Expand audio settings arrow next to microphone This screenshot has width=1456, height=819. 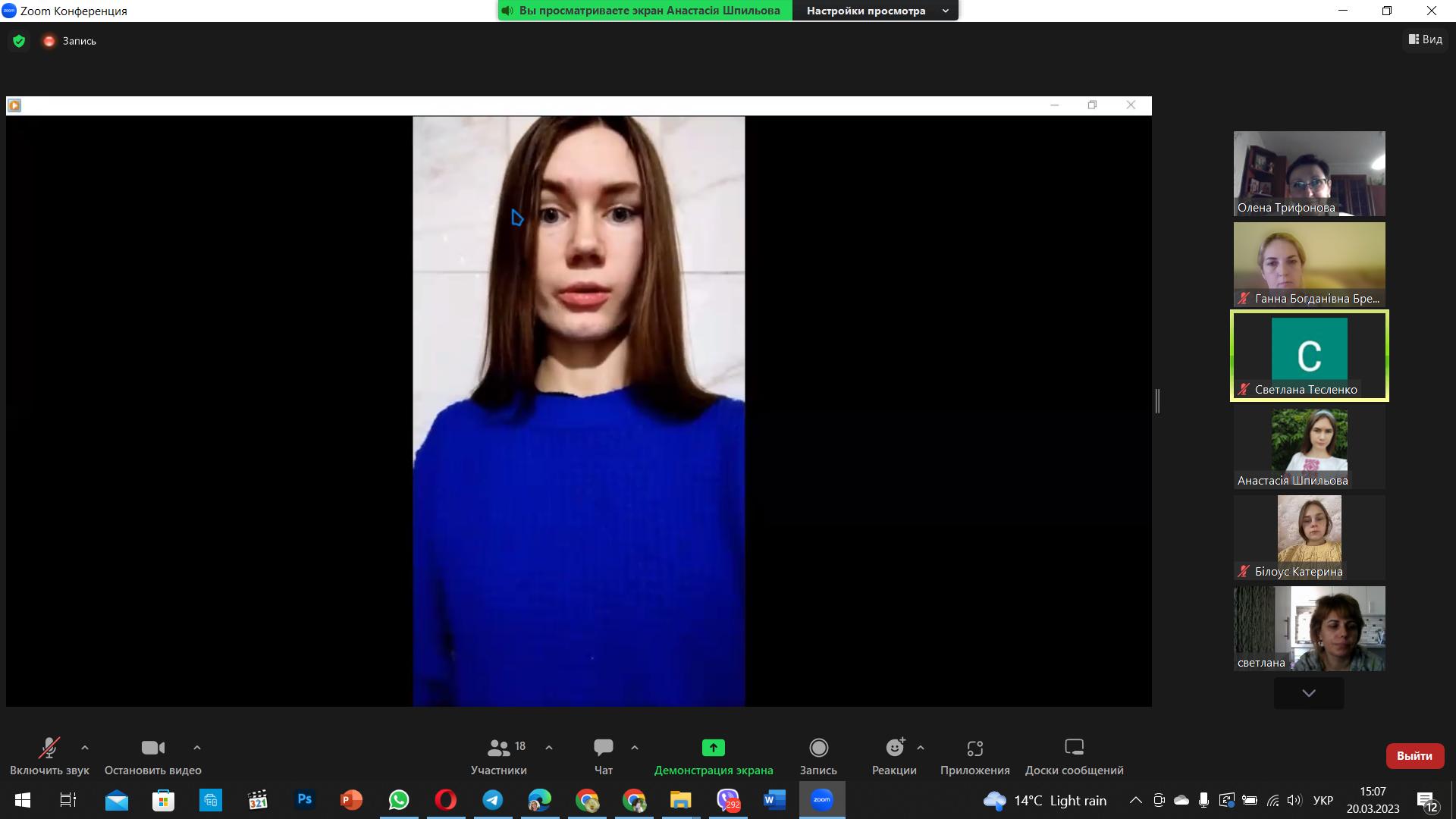[85, 748]
